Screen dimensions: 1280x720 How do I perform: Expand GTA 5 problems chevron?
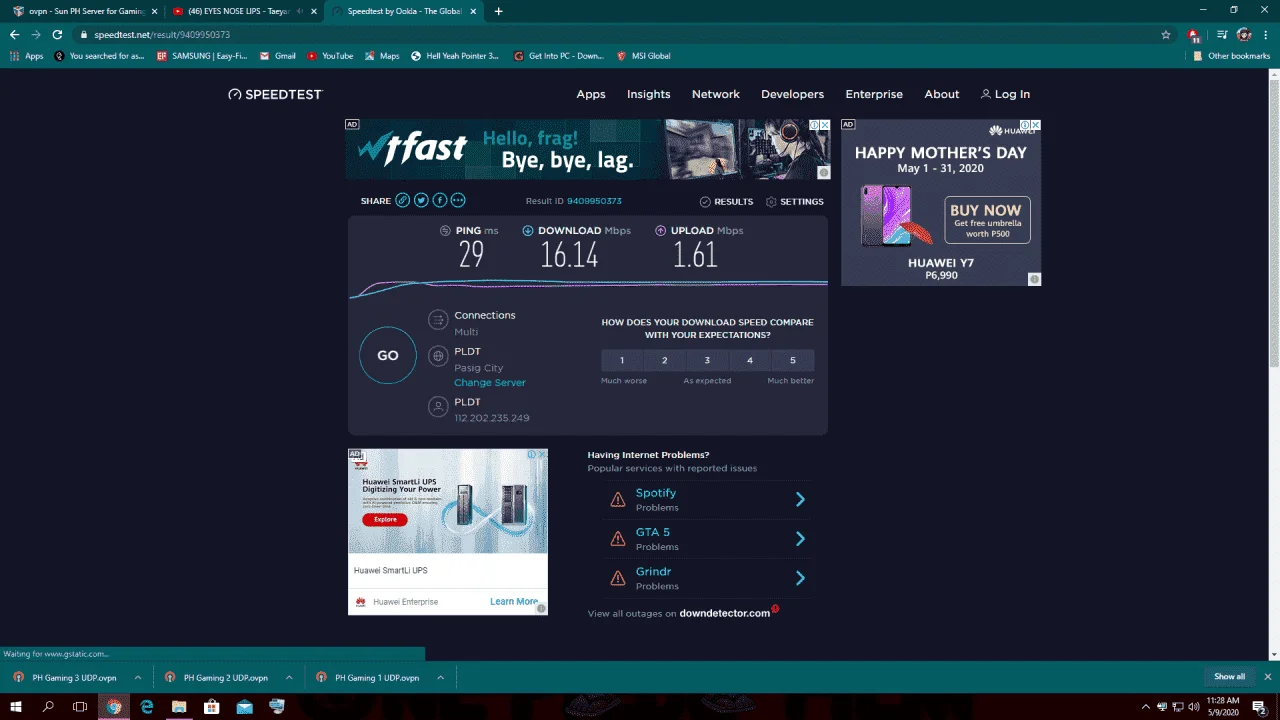click(800, 539)
